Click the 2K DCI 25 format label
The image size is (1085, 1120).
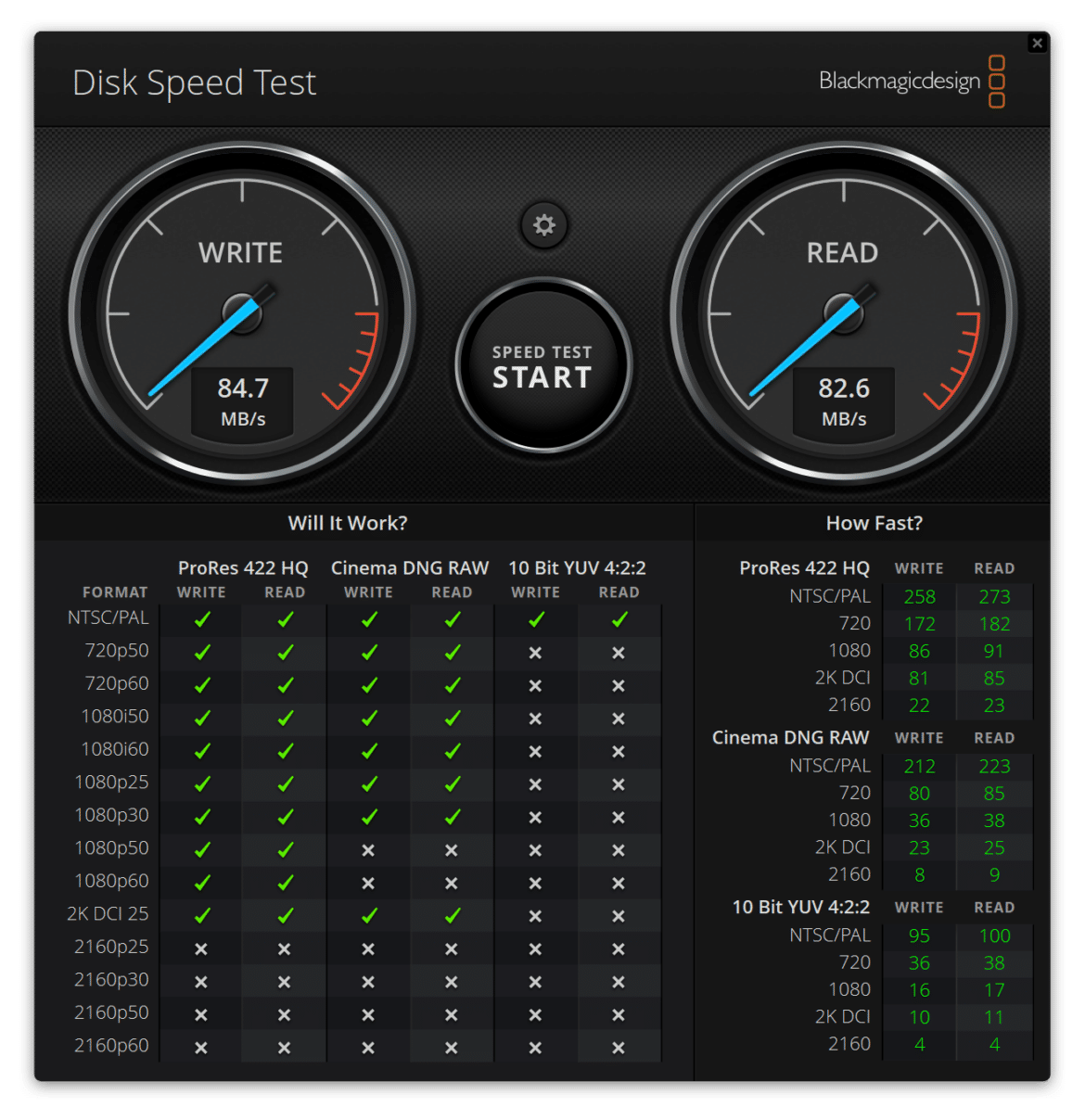[x=108, y=914]
